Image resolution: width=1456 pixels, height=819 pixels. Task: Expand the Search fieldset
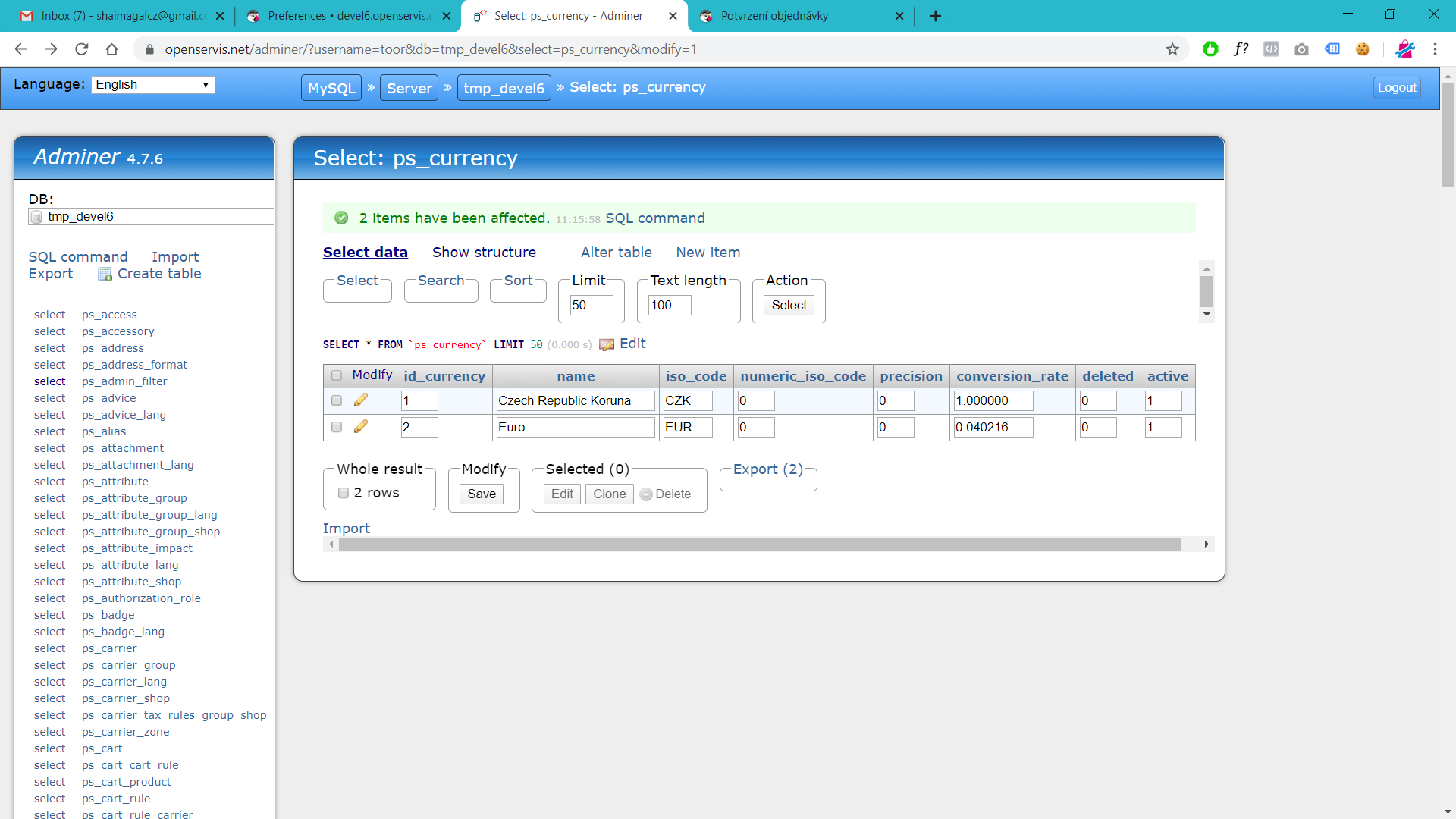click(x=441, y=281)
